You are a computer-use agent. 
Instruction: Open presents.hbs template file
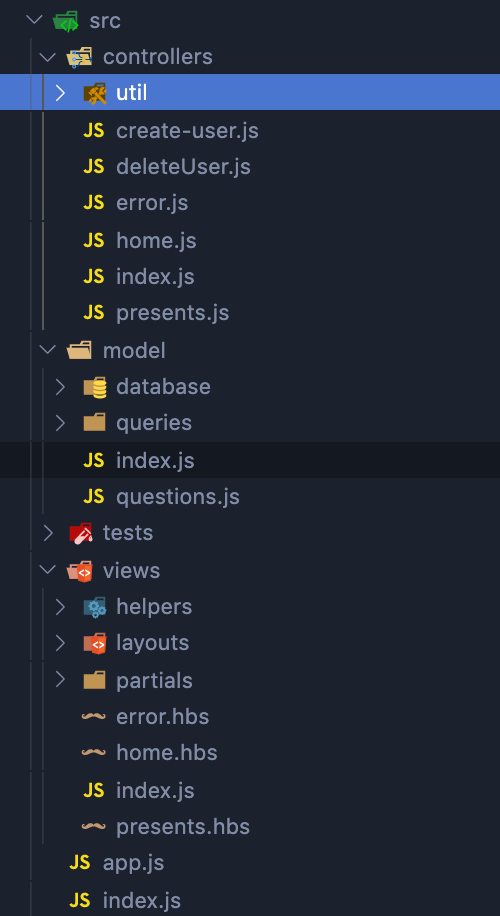[x=183, y=827]
